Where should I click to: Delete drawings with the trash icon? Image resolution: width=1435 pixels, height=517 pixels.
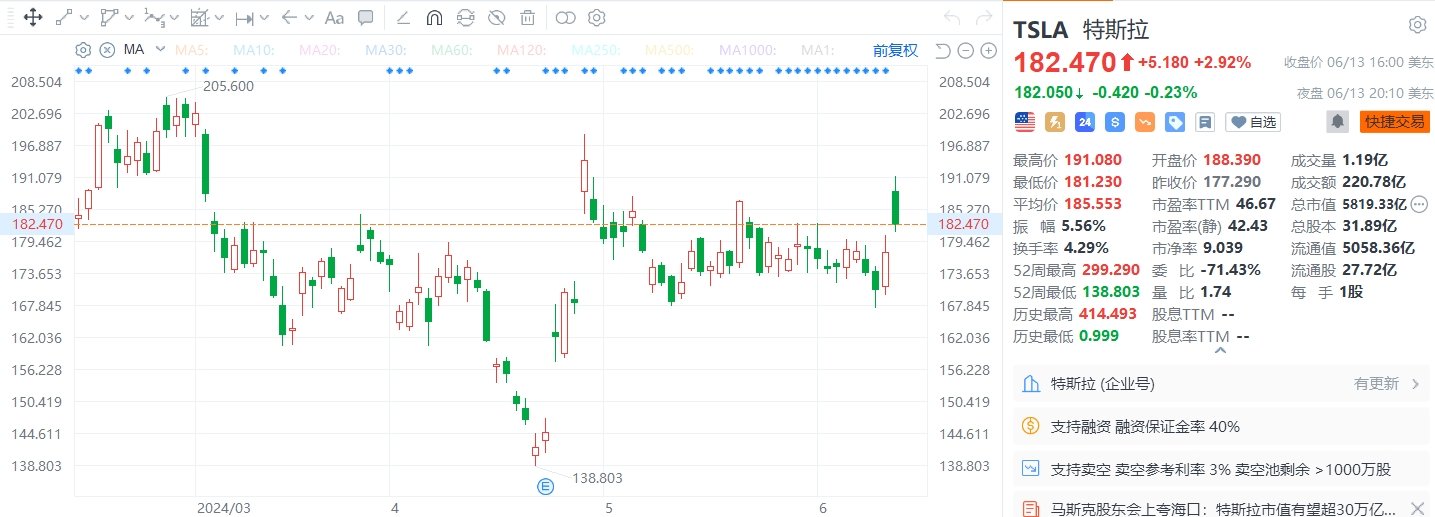click(527, 17)
